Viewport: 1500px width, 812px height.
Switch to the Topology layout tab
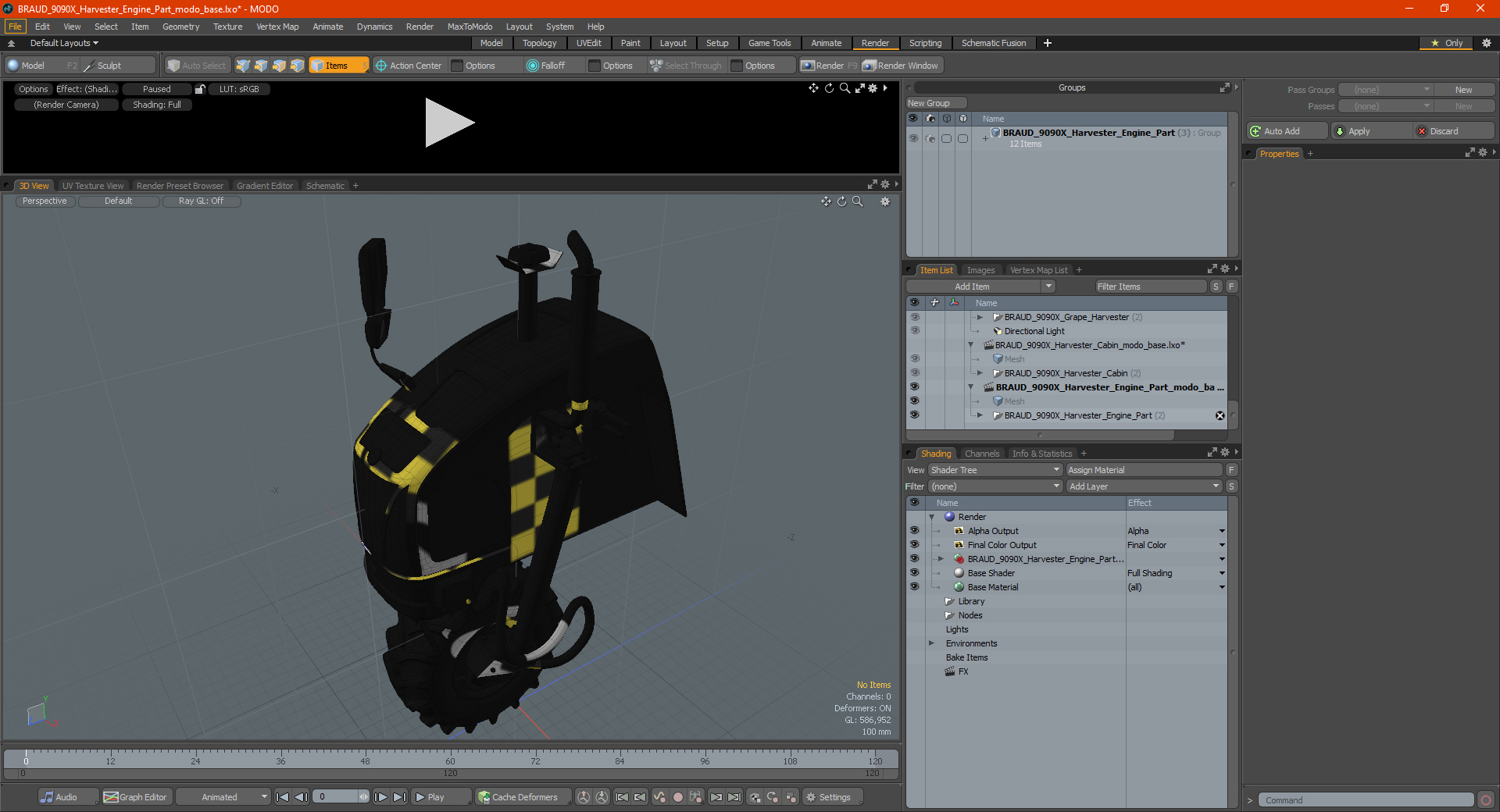(539, 43)
